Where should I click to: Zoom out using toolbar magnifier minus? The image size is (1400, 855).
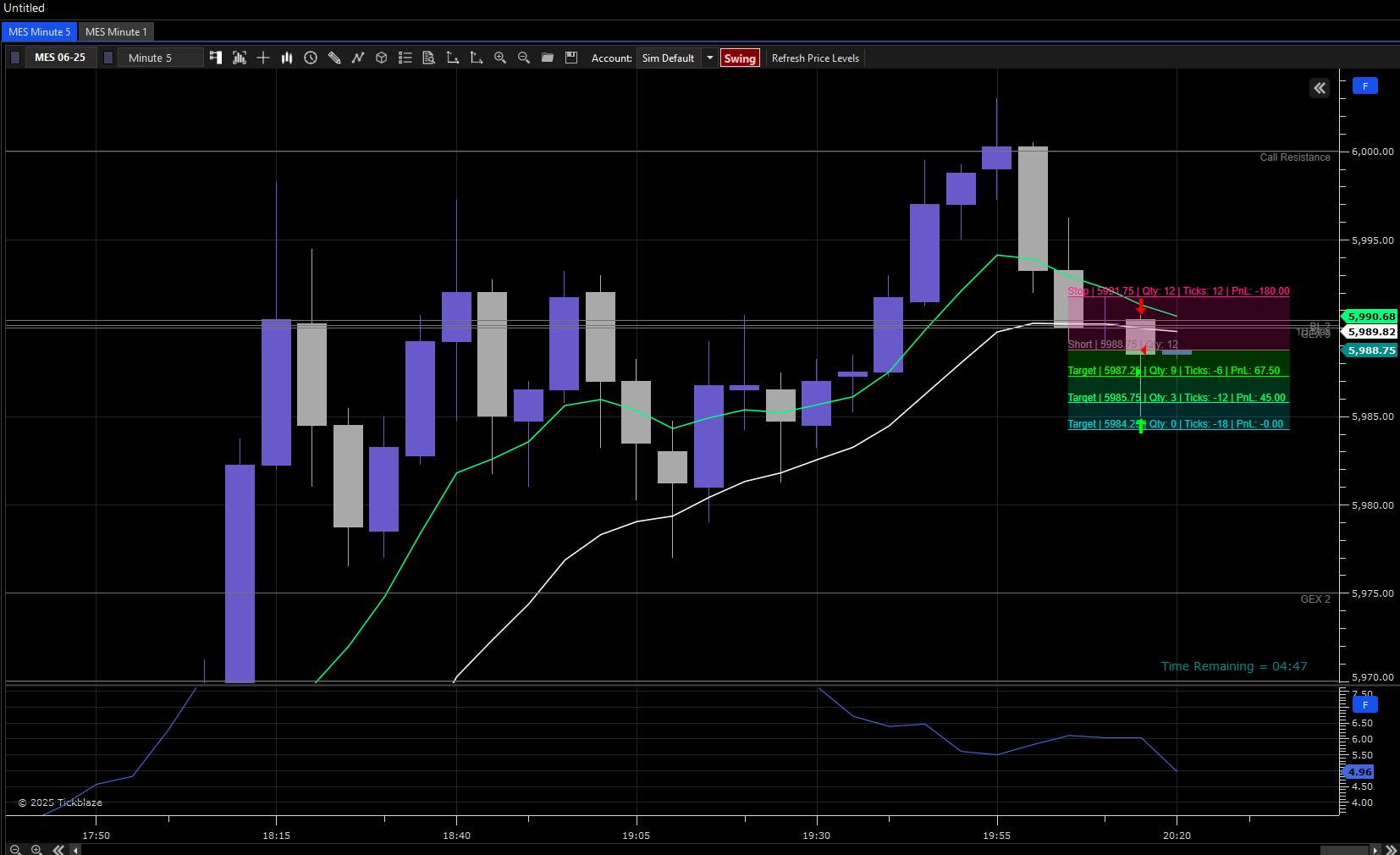[524, 58]
